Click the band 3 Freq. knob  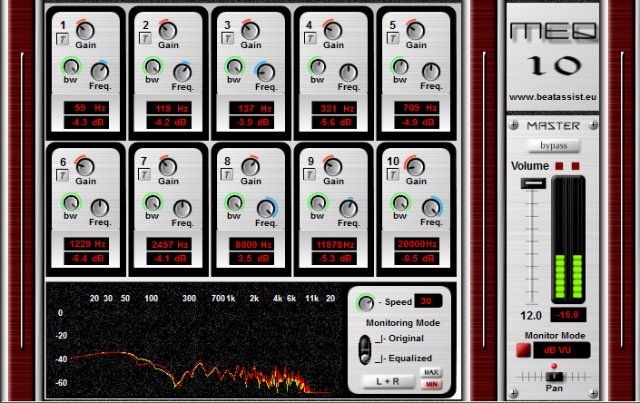pos(265,72)
